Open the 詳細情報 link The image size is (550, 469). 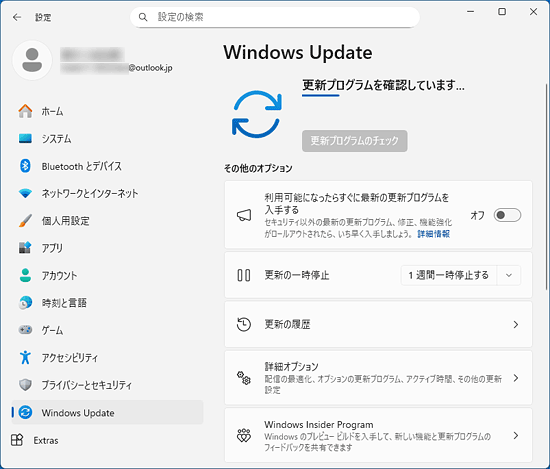coord(434,234)
